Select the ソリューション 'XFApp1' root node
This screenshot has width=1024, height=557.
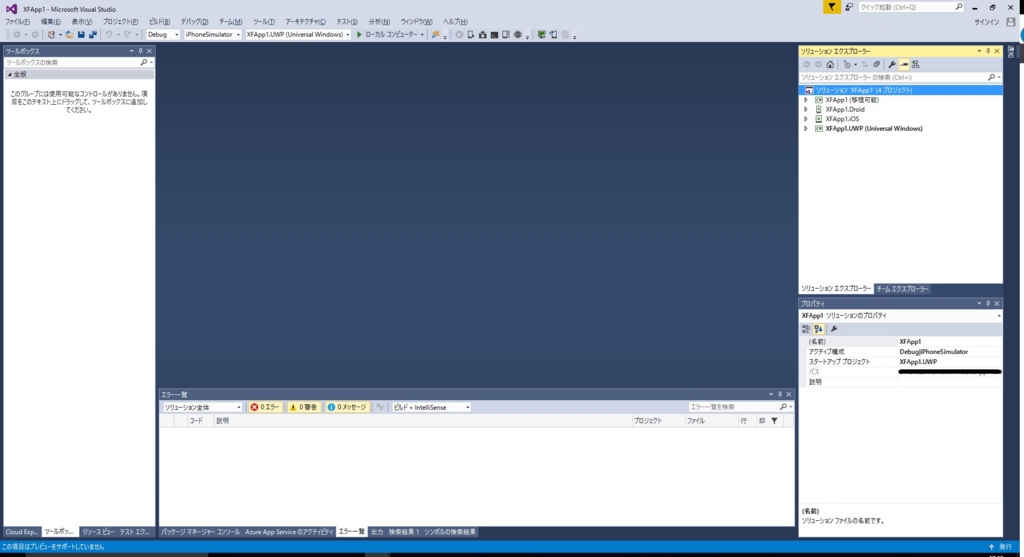tap(901, 90)
